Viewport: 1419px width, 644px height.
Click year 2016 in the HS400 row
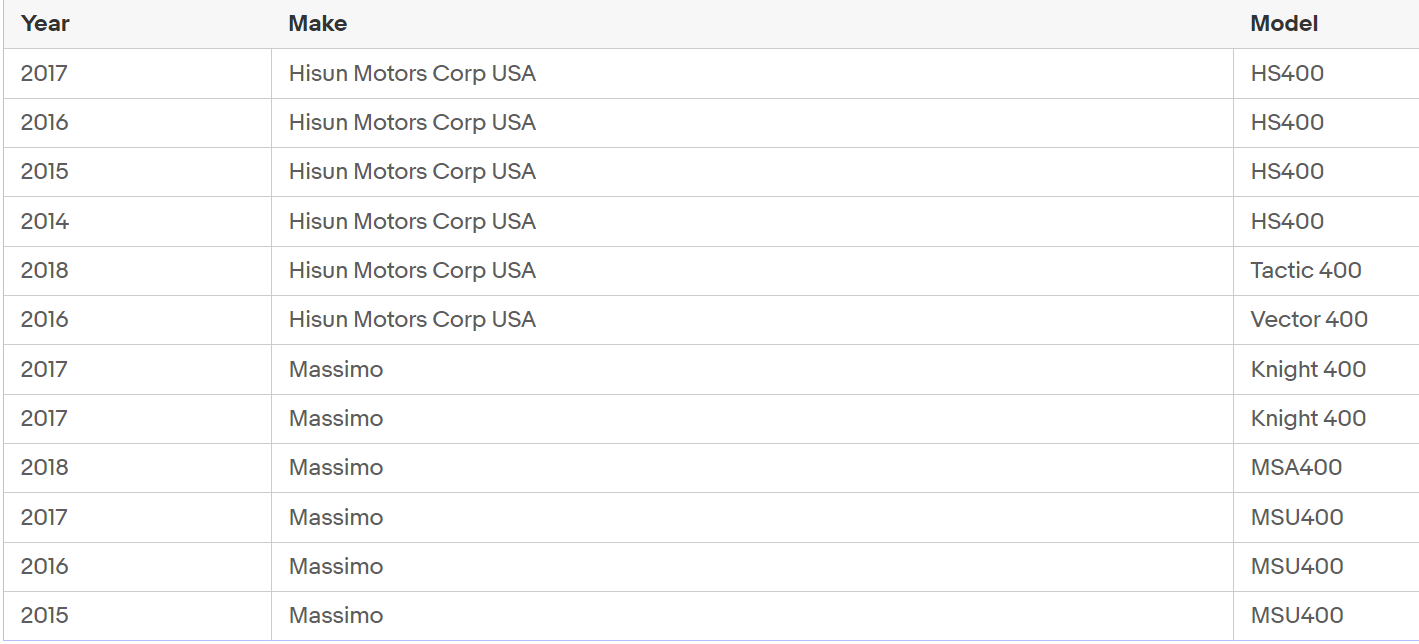click(45, 122)
